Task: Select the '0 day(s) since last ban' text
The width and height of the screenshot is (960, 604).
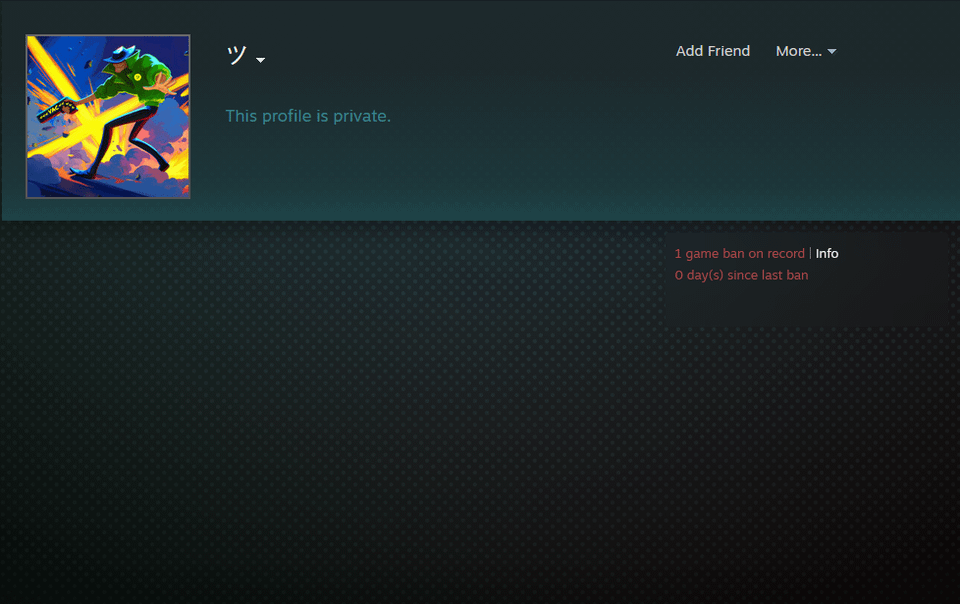Action: (x=741, y=275)
